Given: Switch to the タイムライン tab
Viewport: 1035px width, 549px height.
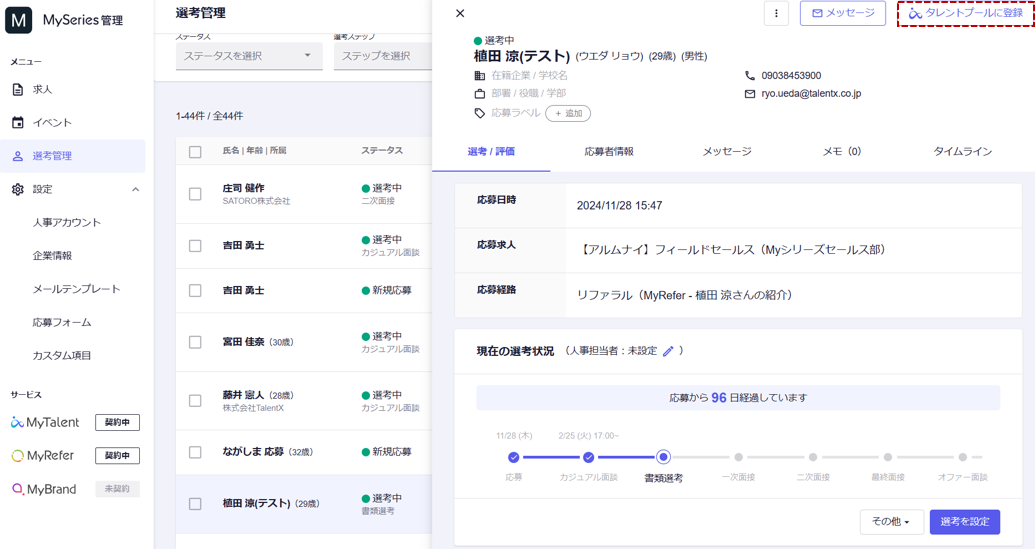Looking at the screenshot, I should tap(962, 152).
